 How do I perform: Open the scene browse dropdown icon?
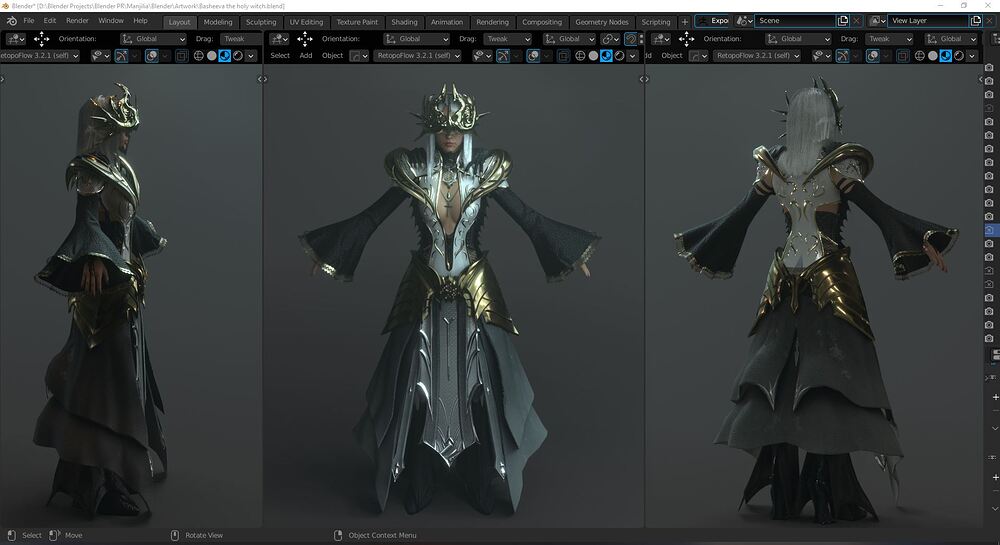pos(744,20)
